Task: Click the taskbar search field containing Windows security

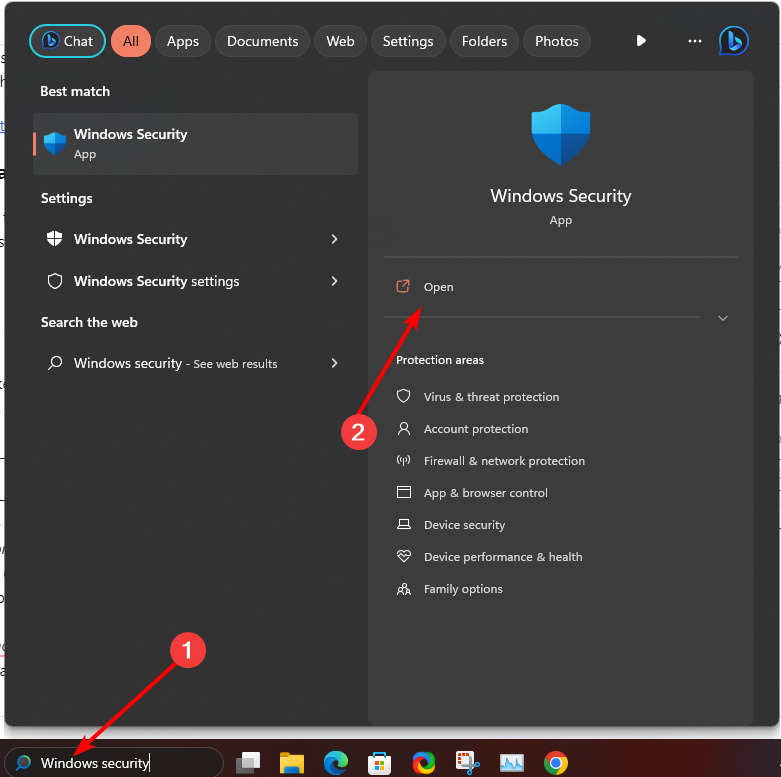Action: (114, 763)
